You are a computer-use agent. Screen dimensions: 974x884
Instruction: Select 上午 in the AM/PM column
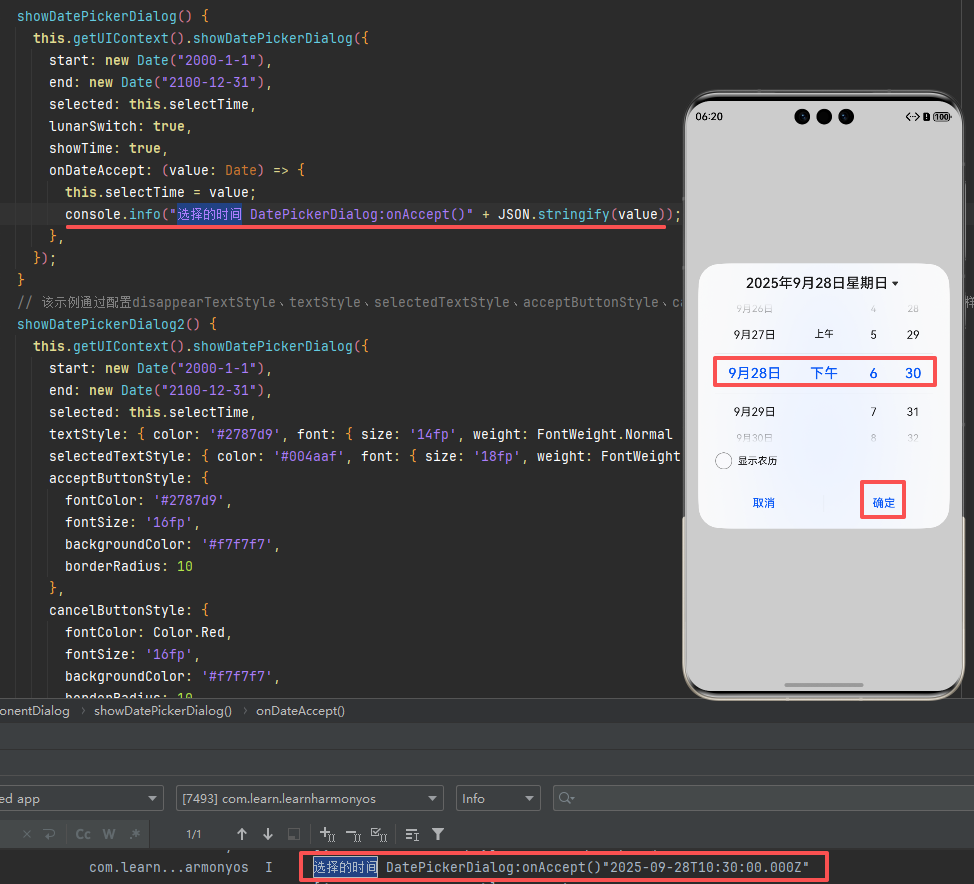tap(824, 334)
